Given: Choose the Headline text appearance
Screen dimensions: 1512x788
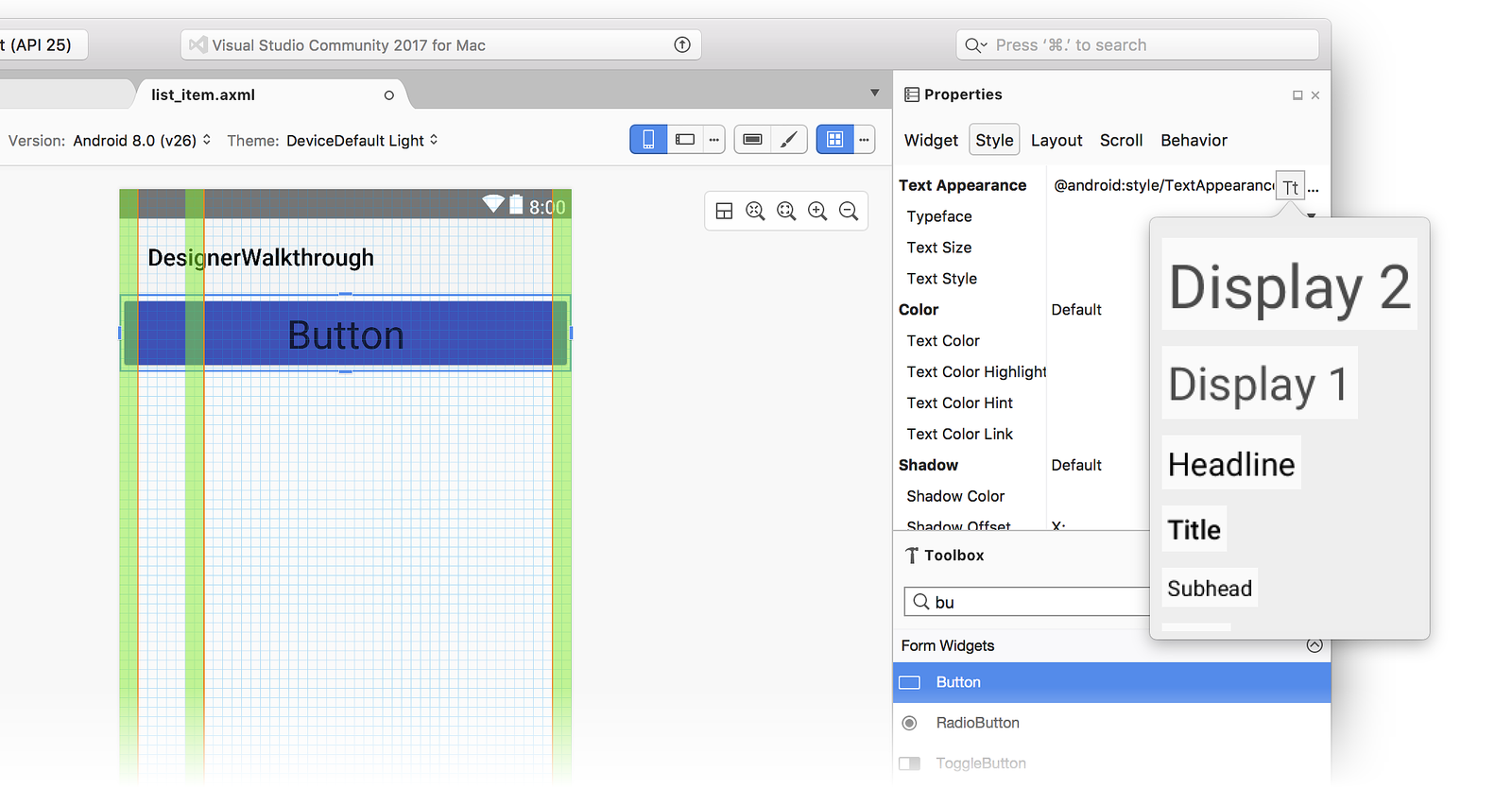Looking at the screenshot, I should [1231, 463].
